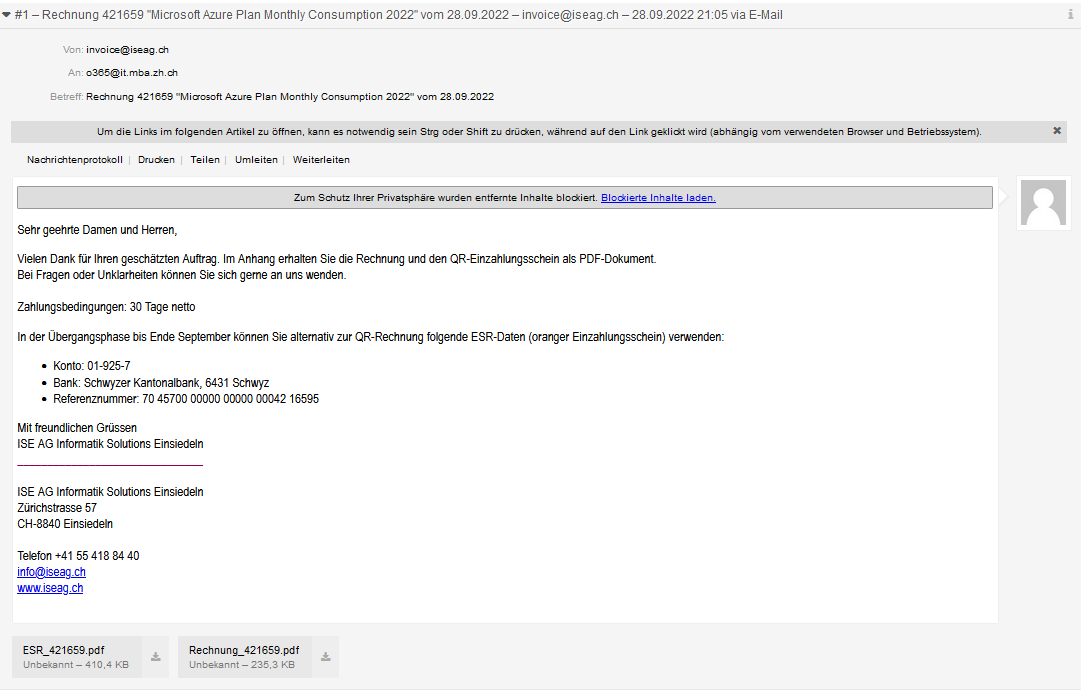This screenshot has height=691, width=1081.
Task: Click the Betreff subject text
Action: click(x=290, y=97)
